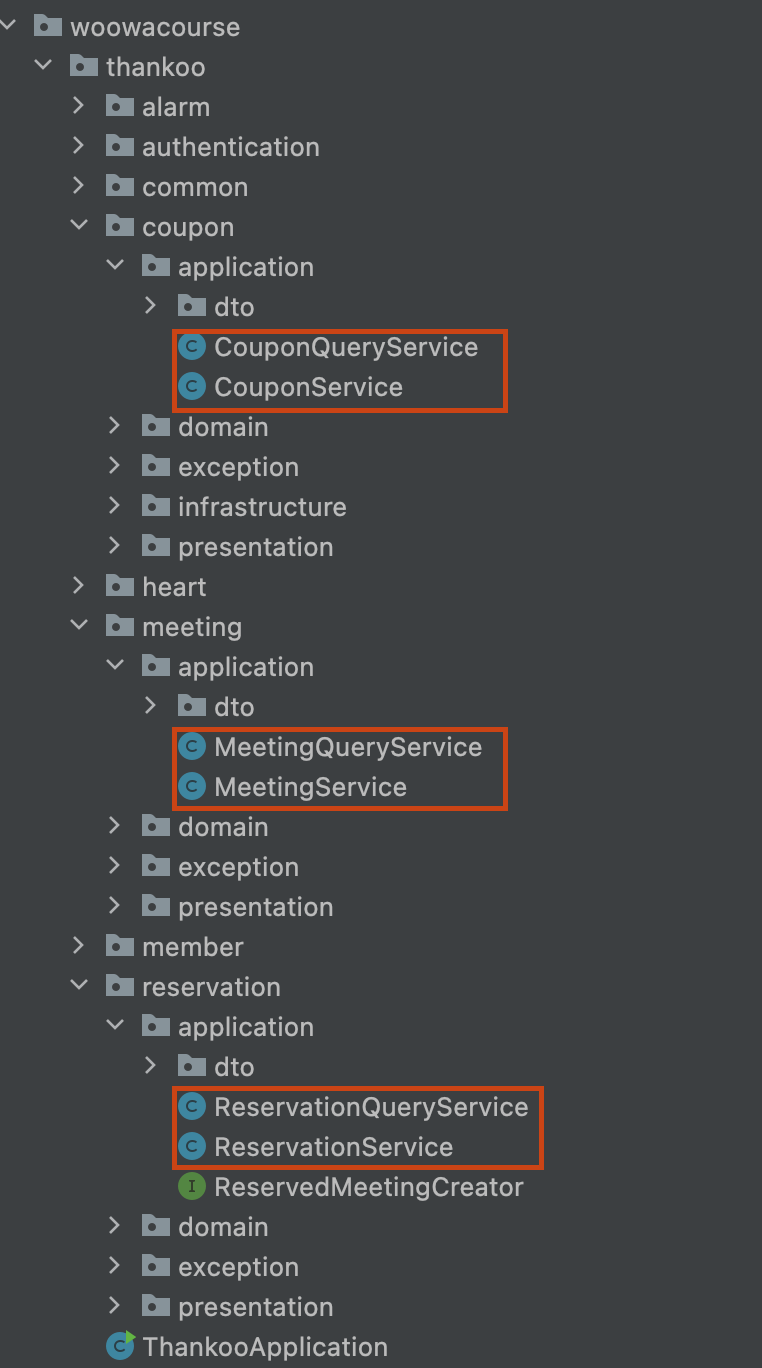Click the CouponQueryService class icon

point(192,347)
